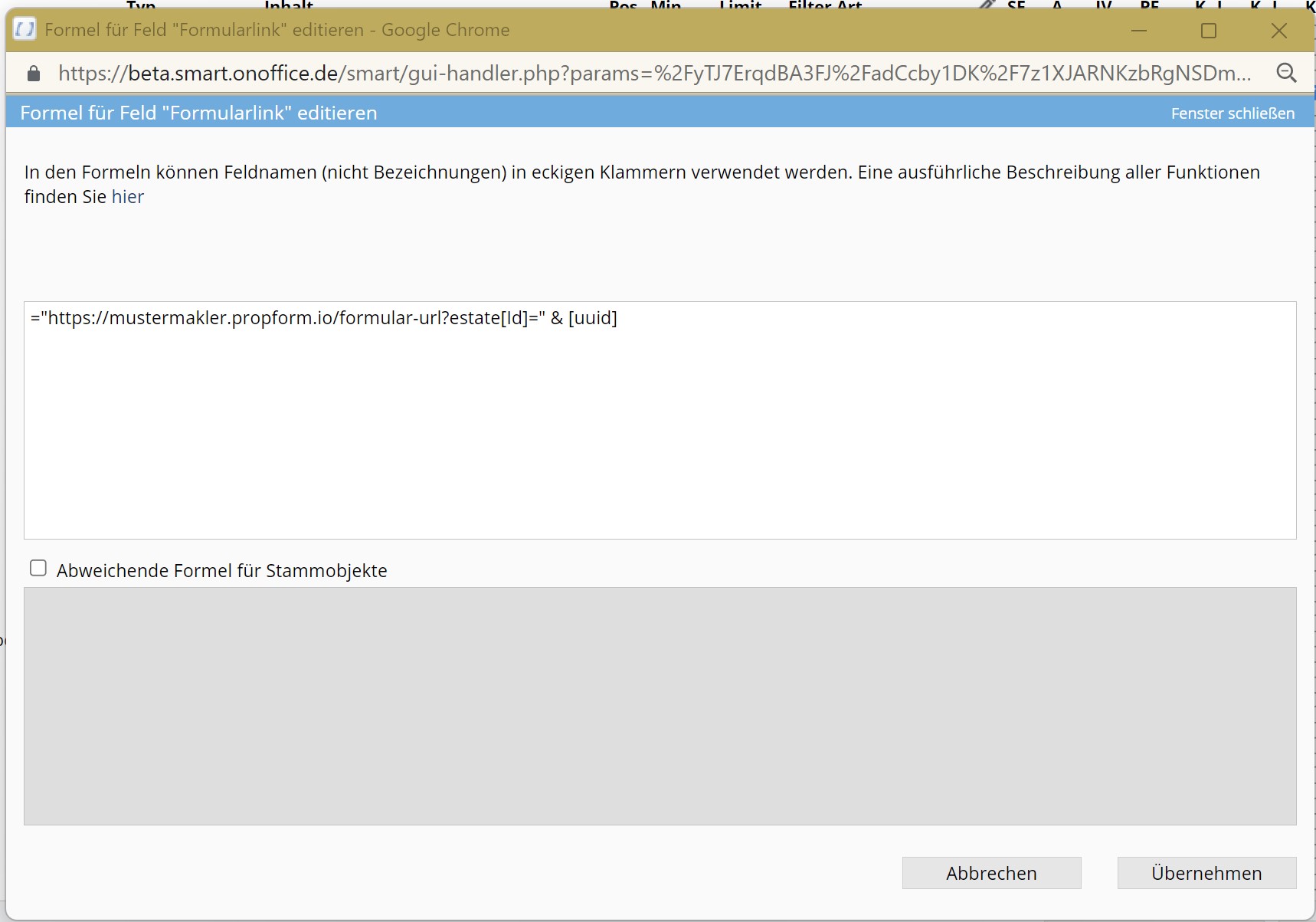Click the window title bar text
Screen dimensions: 1316x922
[x=277, y=30]
